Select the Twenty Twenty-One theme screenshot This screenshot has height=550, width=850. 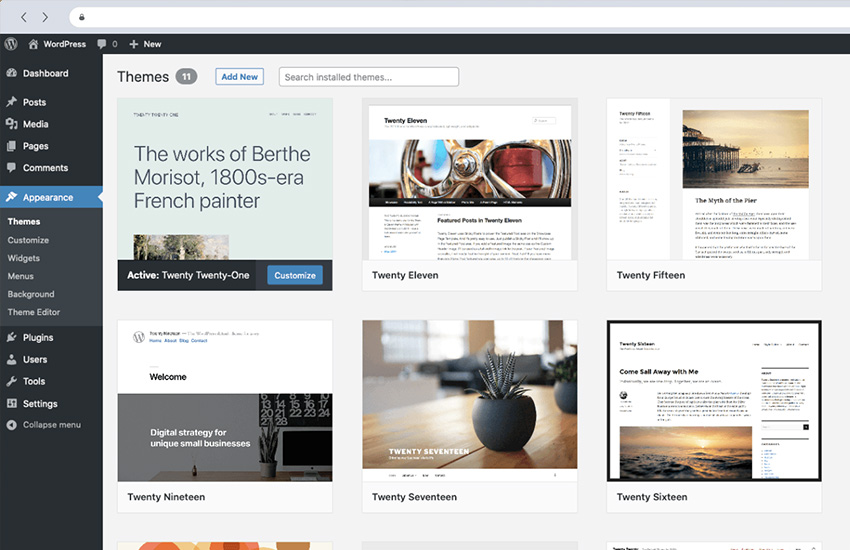click(225, 179)
